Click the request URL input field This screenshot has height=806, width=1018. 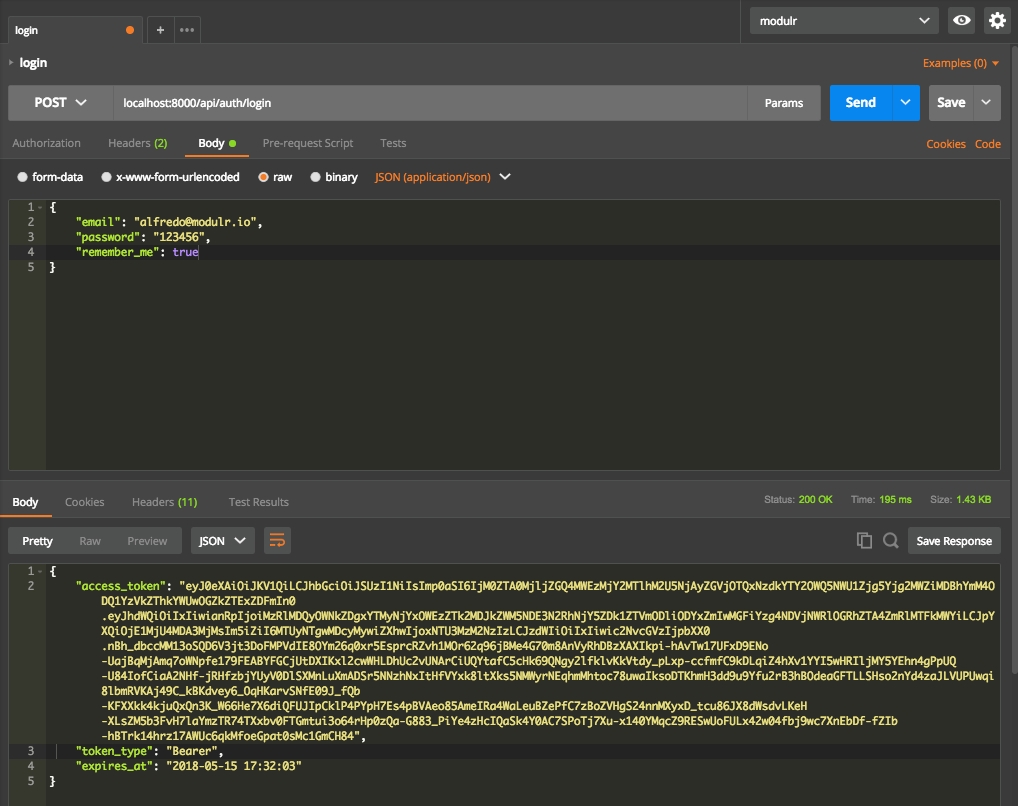pyautogui.click(x=430, y=102)
